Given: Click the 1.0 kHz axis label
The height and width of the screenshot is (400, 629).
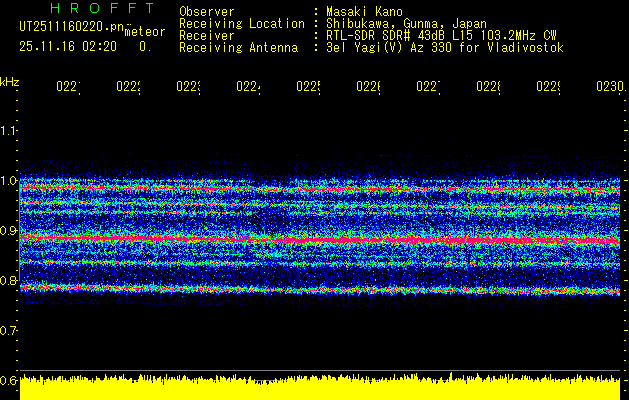Looking at the screenshot, I should (x=8, y=180).
